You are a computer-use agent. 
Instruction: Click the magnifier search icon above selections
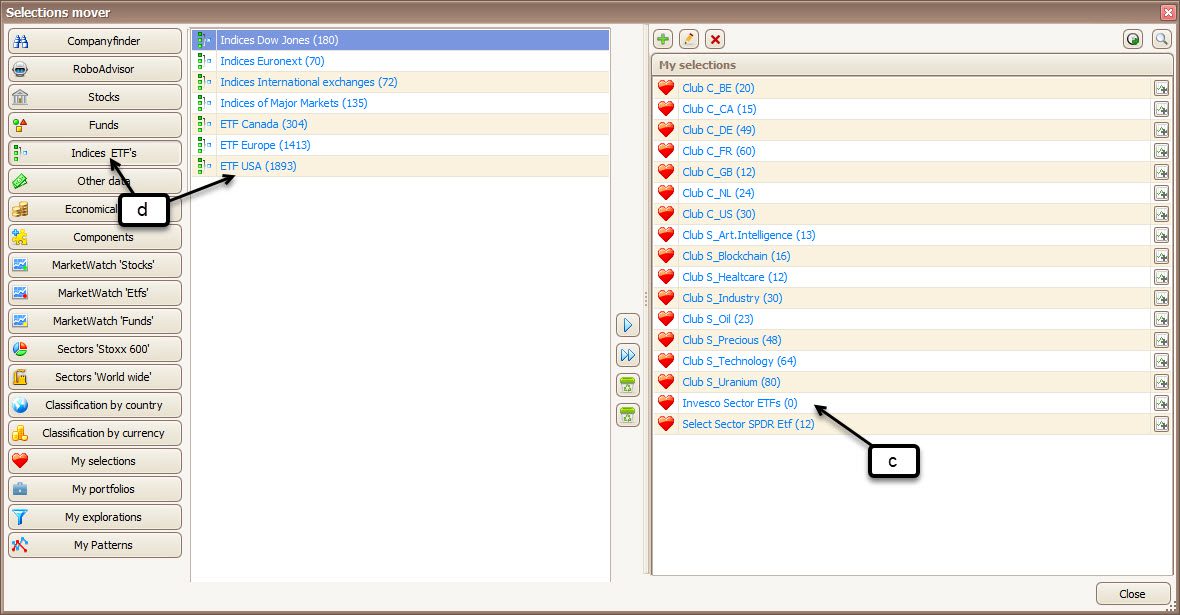coord(1161,40)
